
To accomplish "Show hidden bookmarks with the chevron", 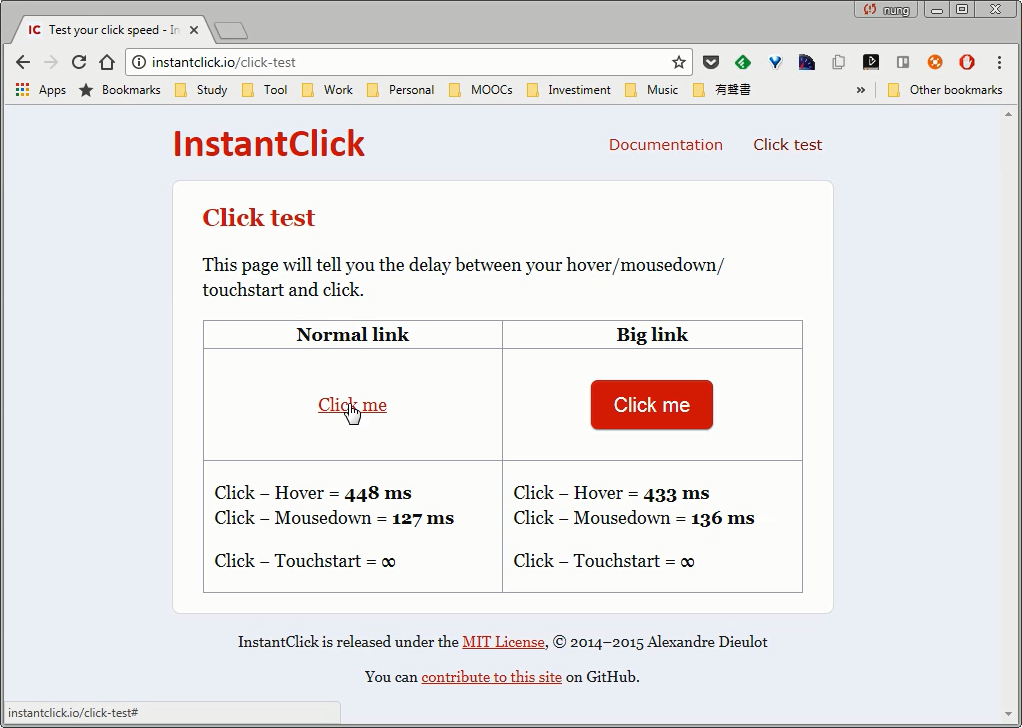I will (860, 90).
